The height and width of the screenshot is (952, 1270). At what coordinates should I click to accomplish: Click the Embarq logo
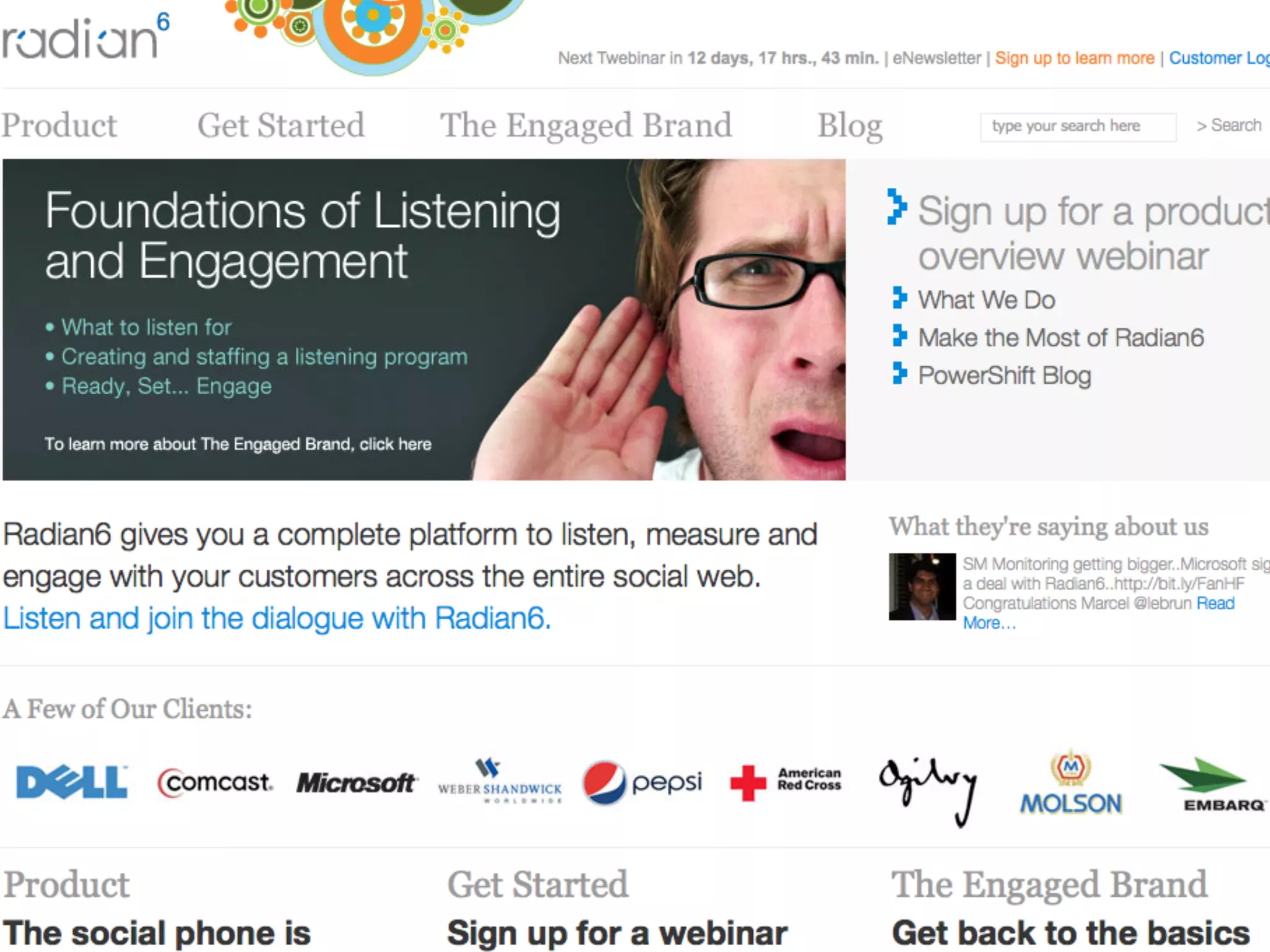[x=1212, y=784]
